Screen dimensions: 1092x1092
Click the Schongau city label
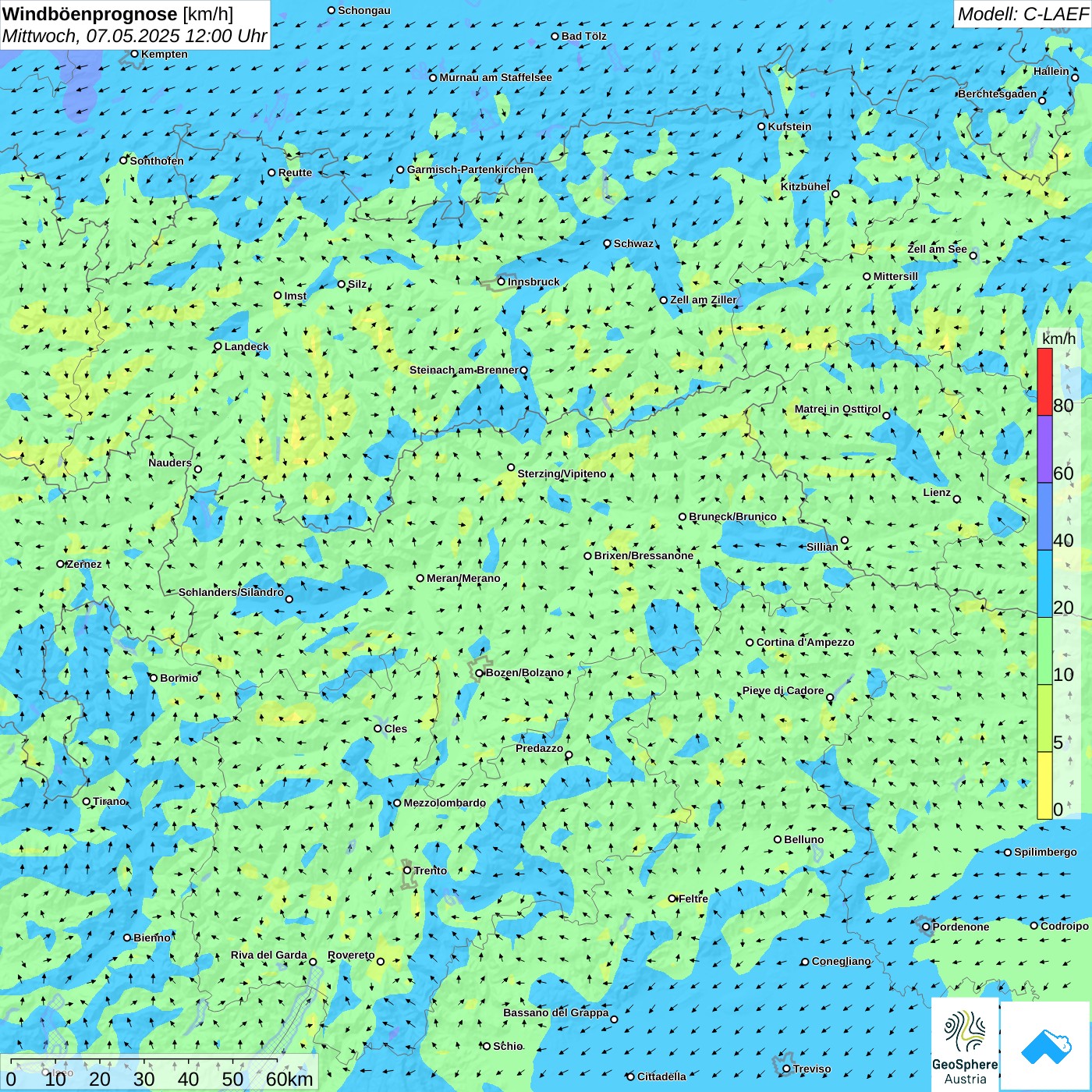(x=364, y=10)
